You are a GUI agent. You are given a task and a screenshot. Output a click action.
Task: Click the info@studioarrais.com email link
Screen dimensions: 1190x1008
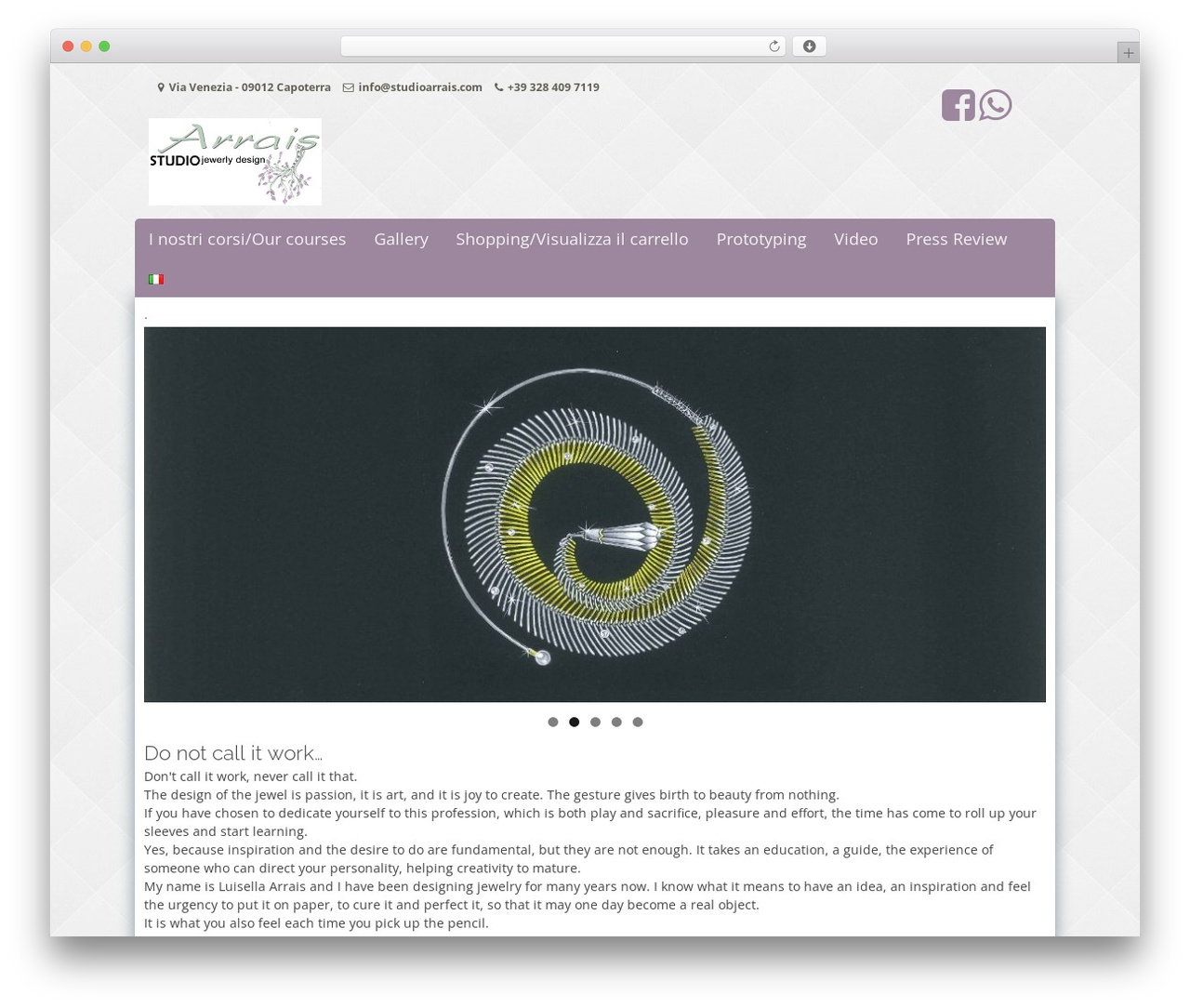420,87
